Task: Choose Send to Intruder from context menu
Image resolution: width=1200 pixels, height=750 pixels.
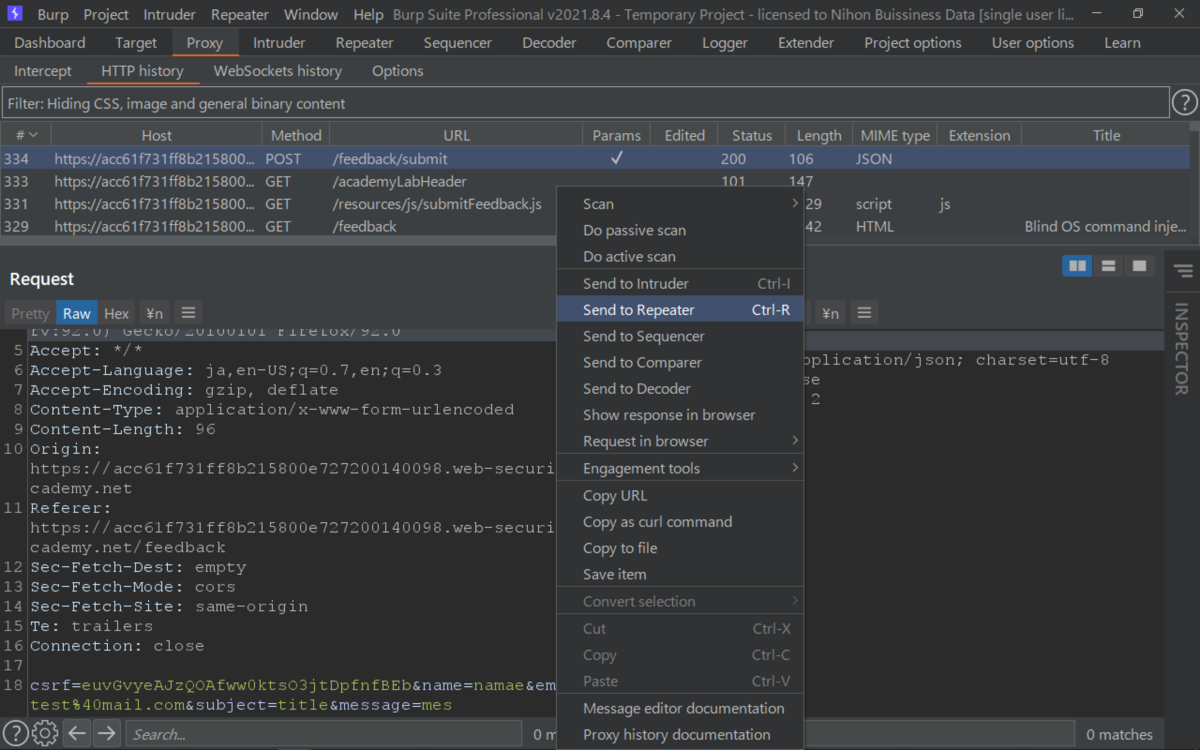Action: coord(680,284)
